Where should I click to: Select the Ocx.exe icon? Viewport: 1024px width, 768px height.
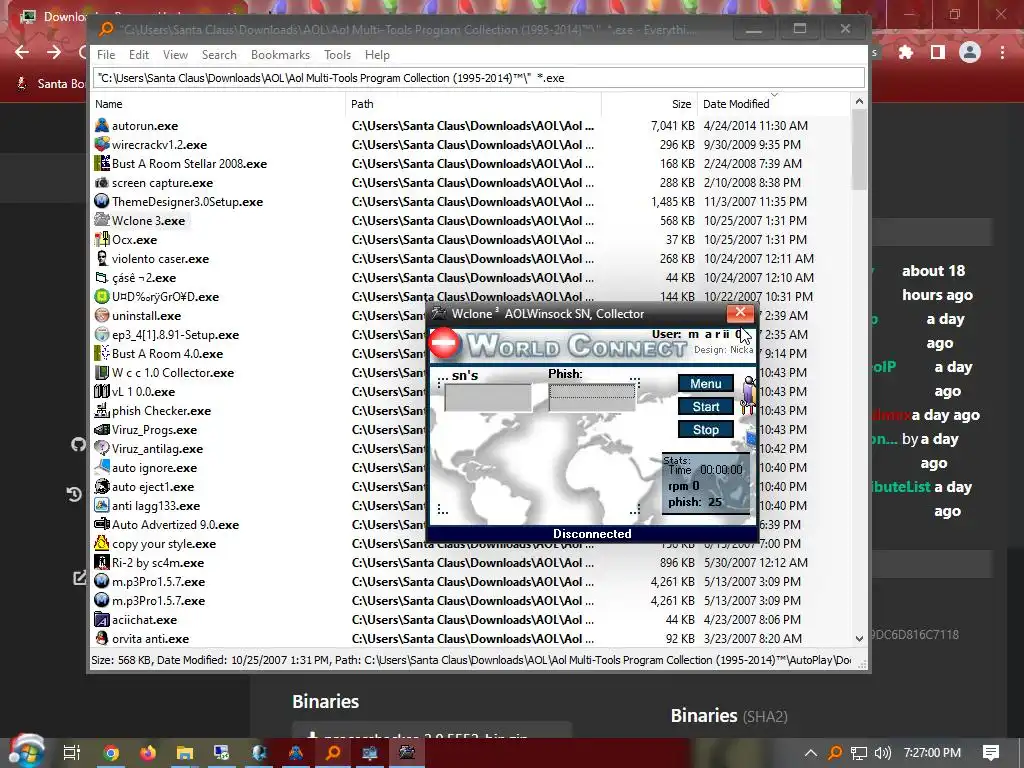101,240
